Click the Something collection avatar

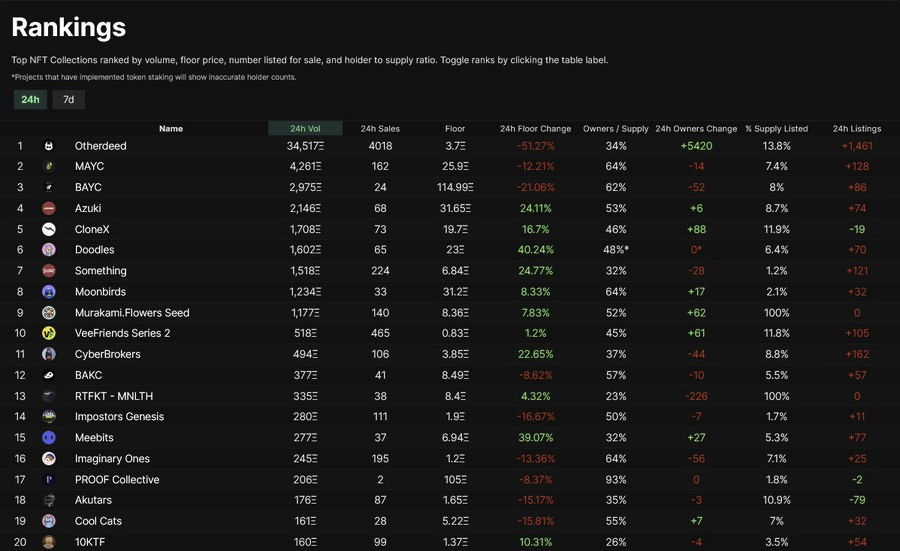coord(49,270)
